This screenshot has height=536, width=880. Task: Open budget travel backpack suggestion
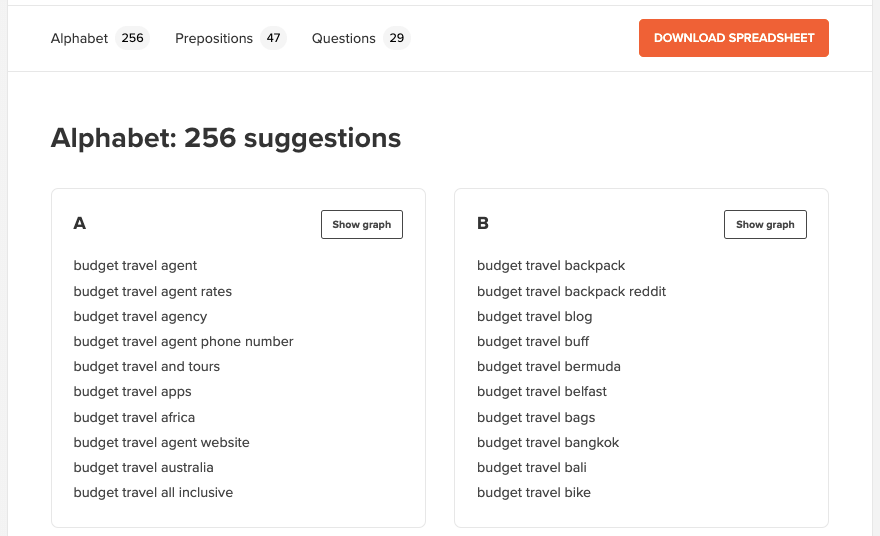click(551, 265)
